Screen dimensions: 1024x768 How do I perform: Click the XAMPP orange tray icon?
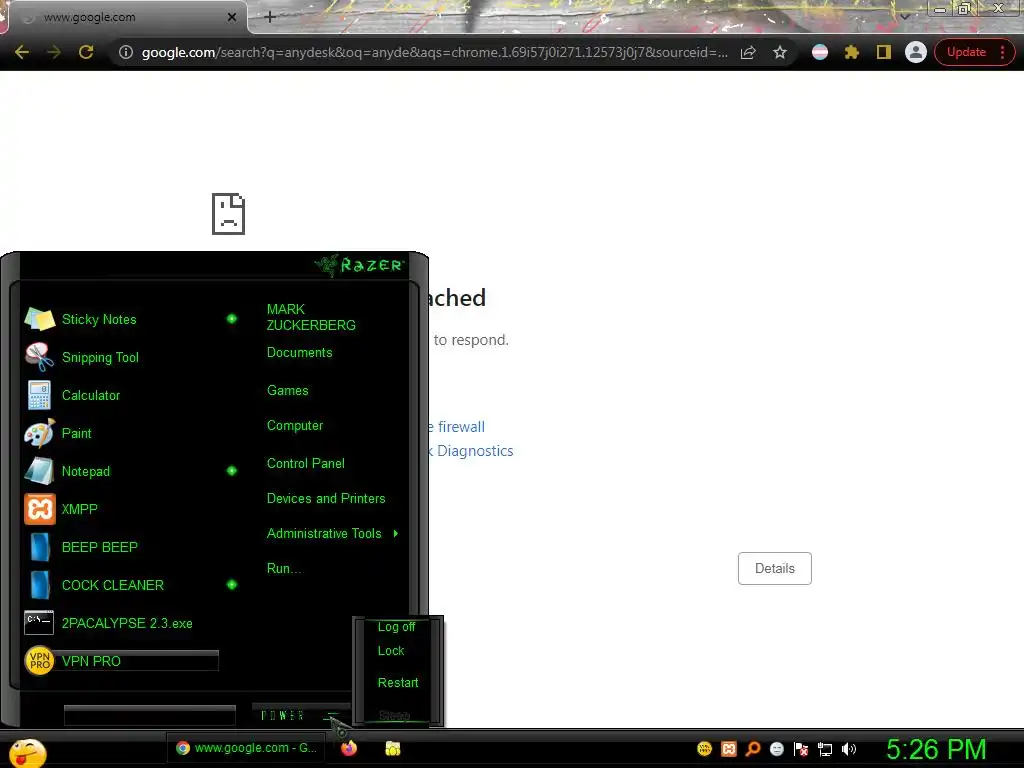(x=729, y=749)
